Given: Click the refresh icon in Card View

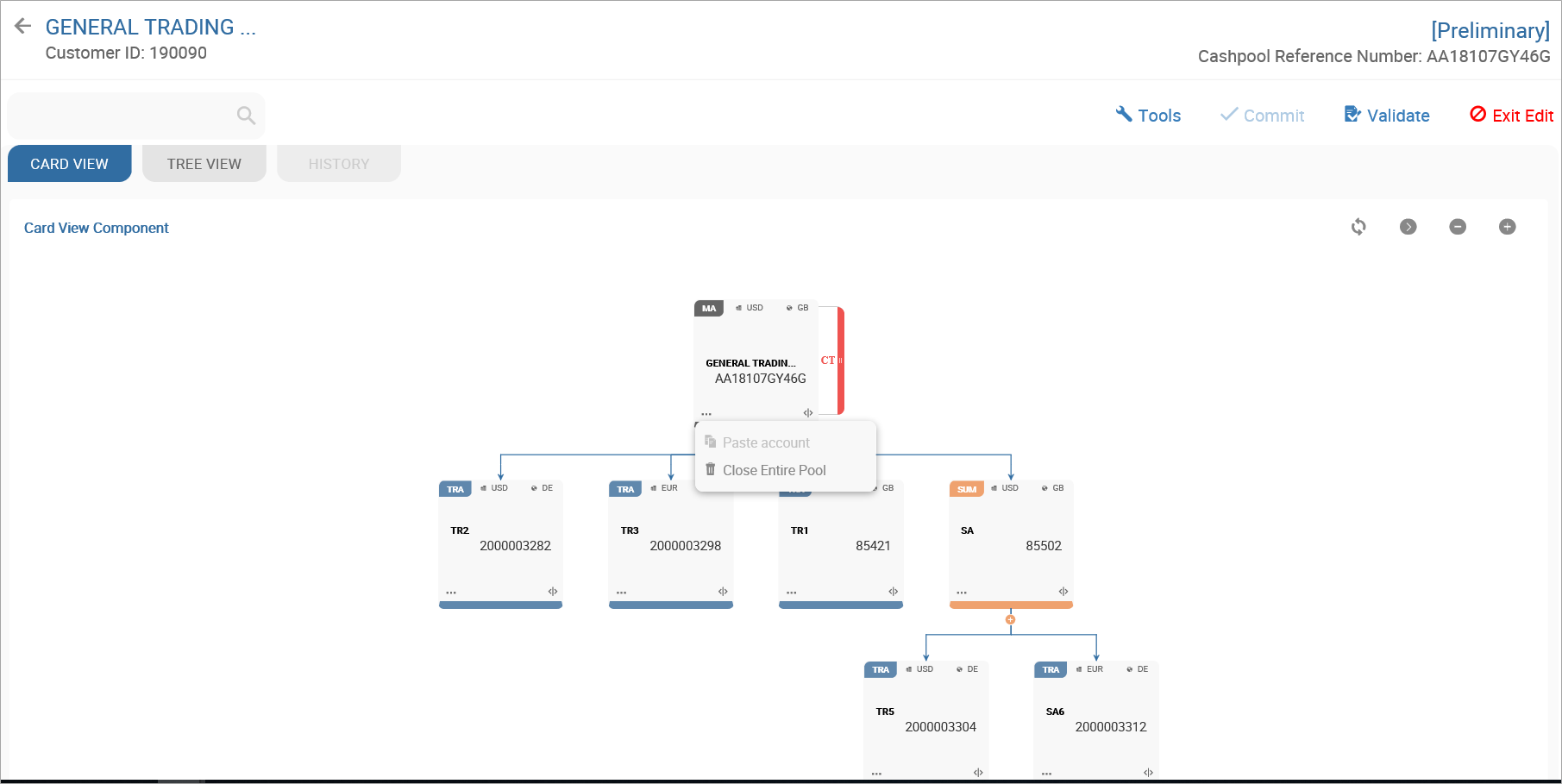Looking at the screenshot, I should (x=1358, y=227).
